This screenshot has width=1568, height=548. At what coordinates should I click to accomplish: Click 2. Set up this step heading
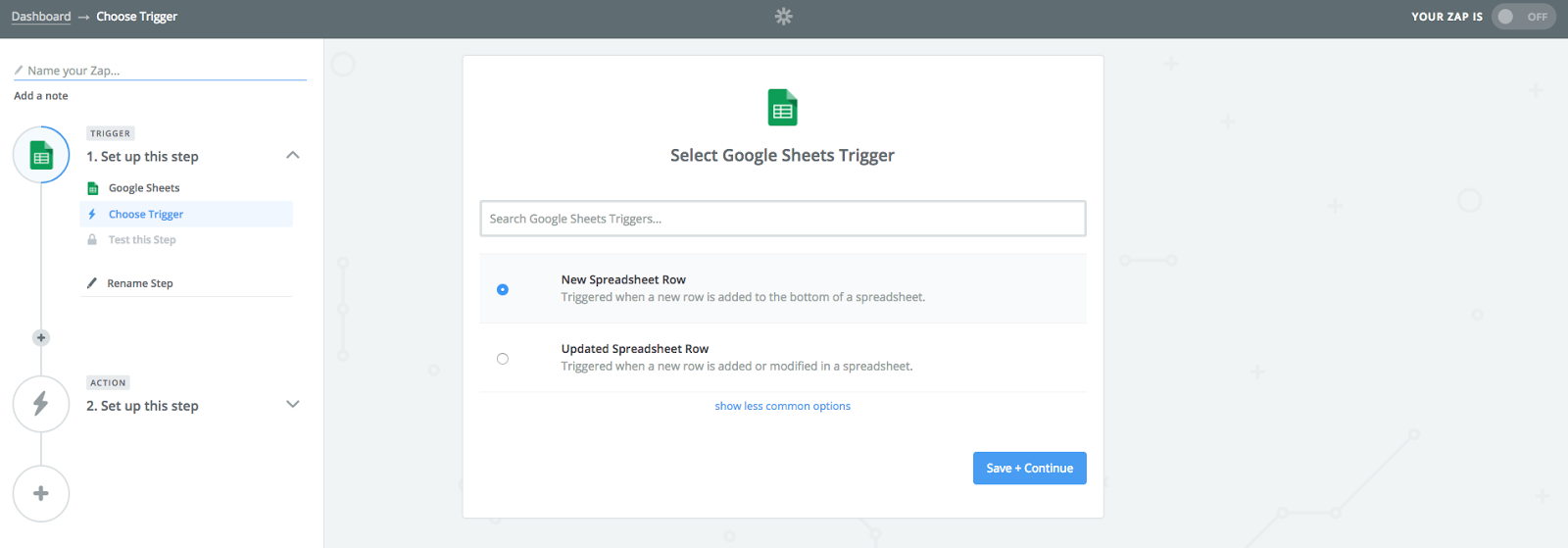click(x=142, y=406)
